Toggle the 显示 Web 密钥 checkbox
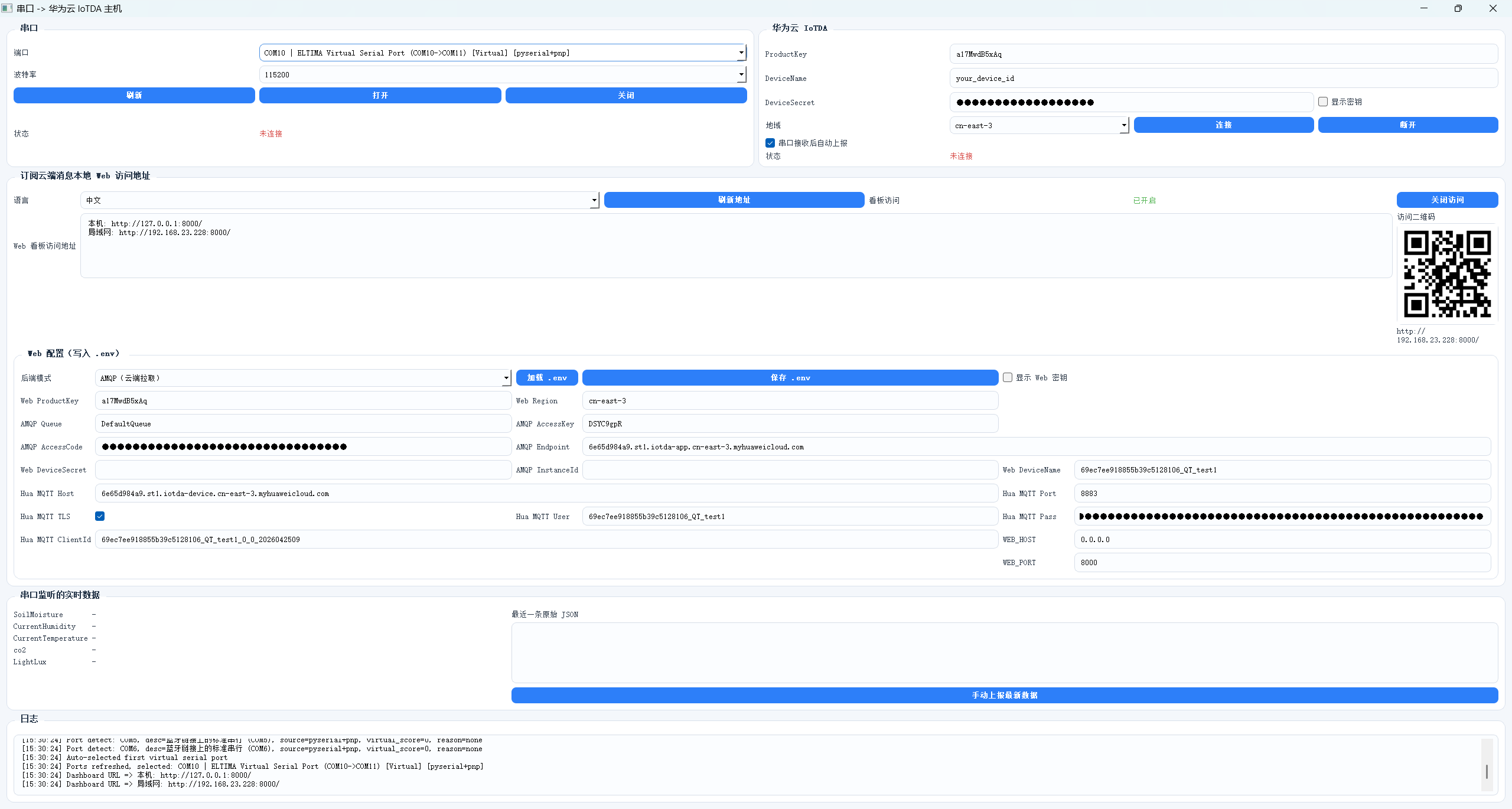 (x=1008, y=377)
